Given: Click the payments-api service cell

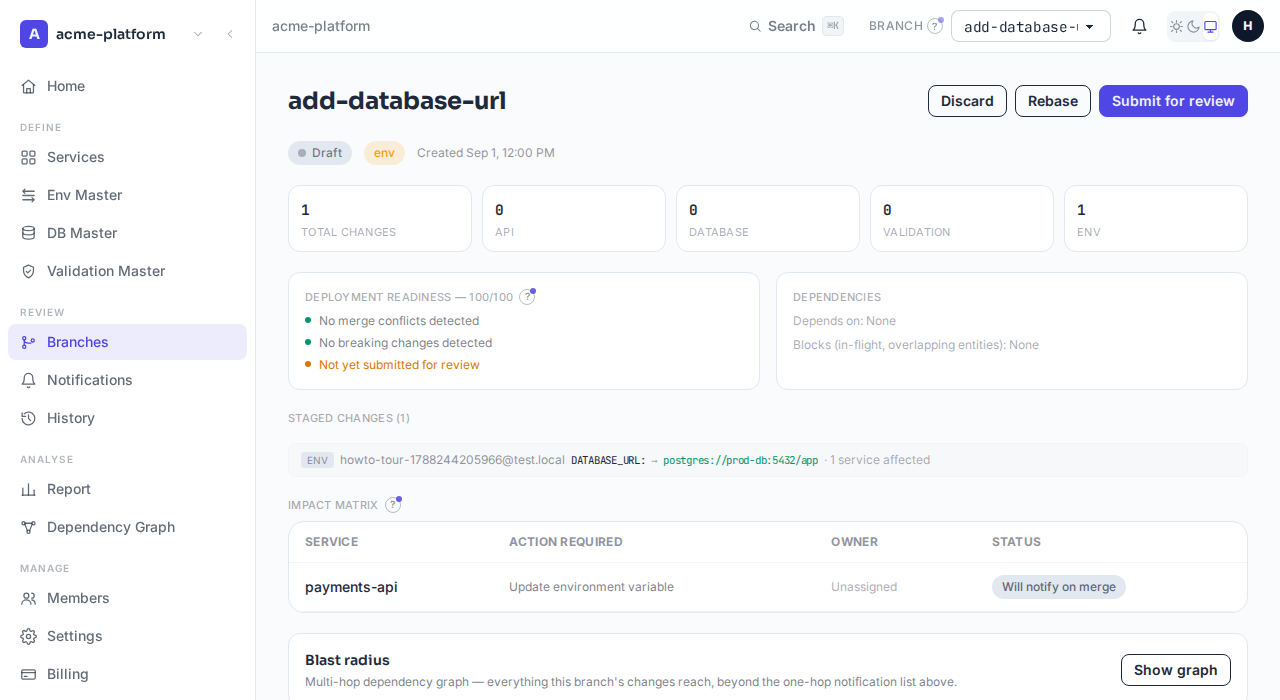Looking at the screenshot, I should 351,587.
